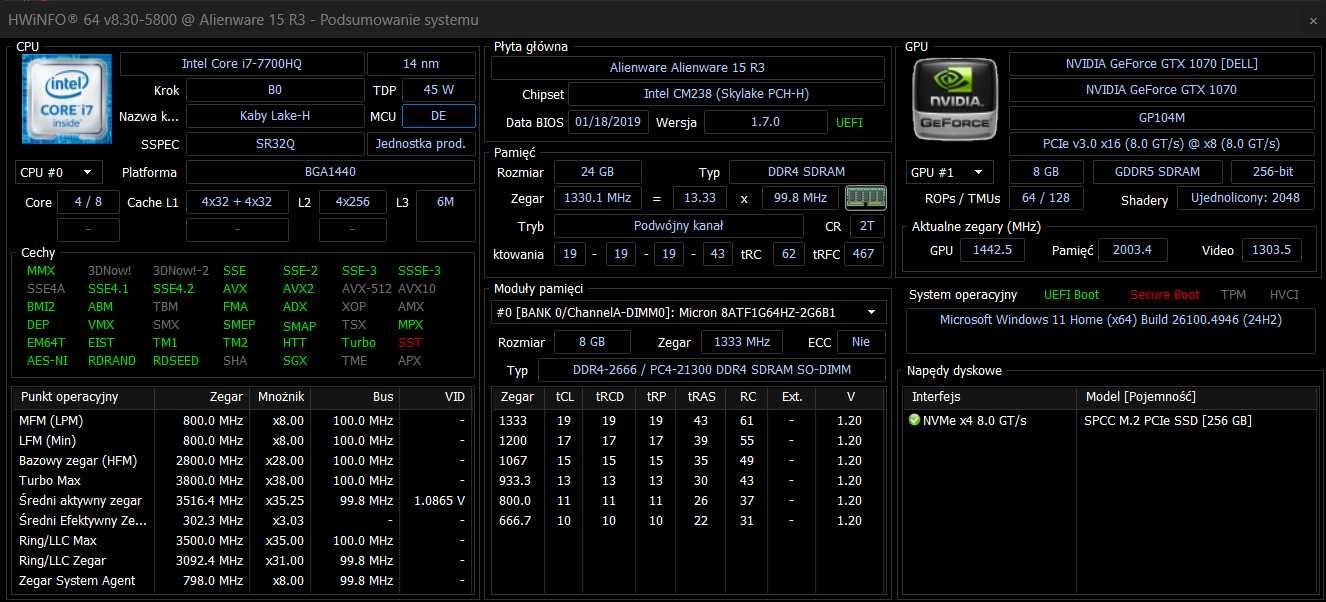Click the Intel Core i7-7700HQ name field

tap(241, 64)
